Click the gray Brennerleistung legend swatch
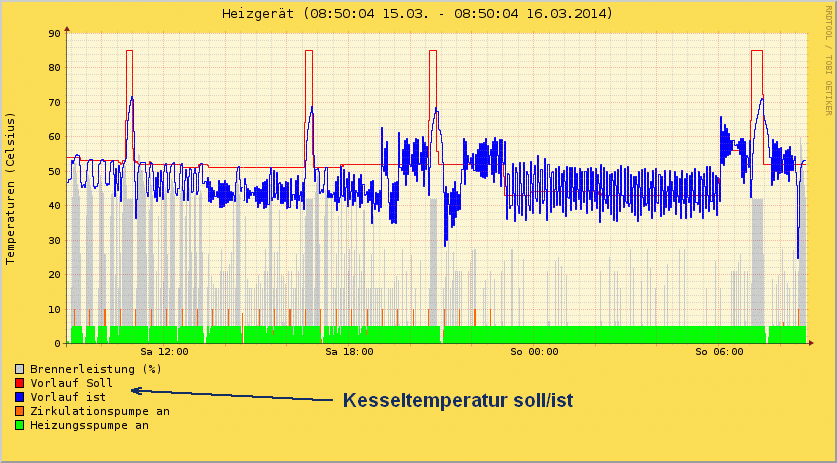 tap(20, 369)
